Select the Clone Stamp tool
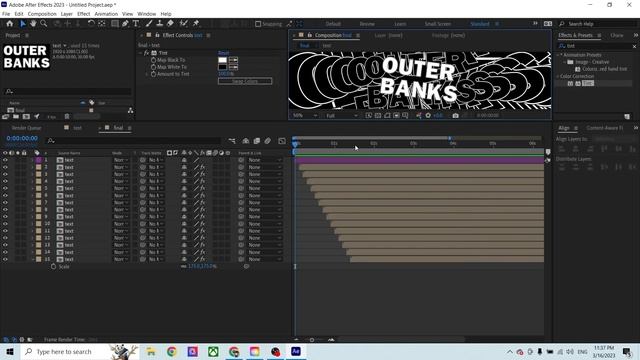Screen dimensions: 640x360 pos(160,24)
